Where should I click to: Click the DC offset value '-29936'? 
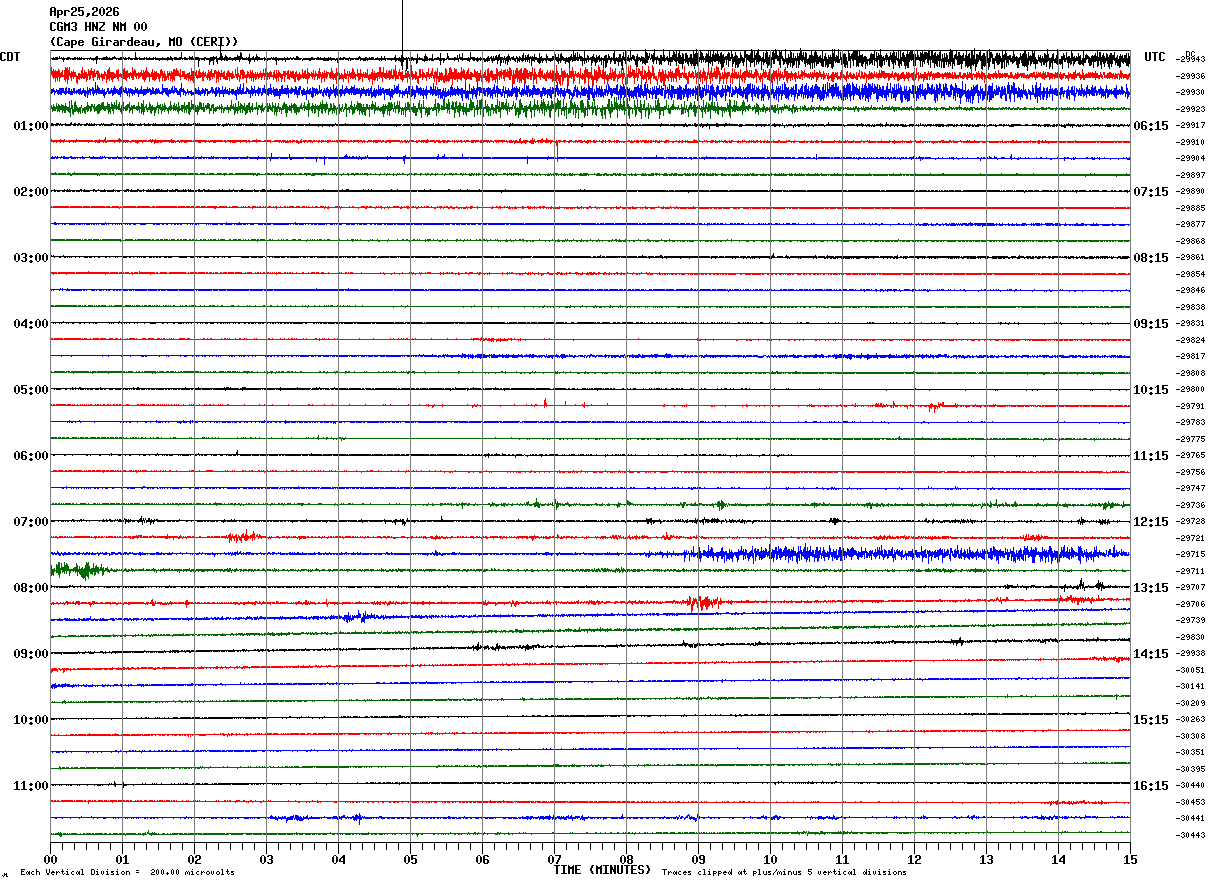click(1191, 76)
